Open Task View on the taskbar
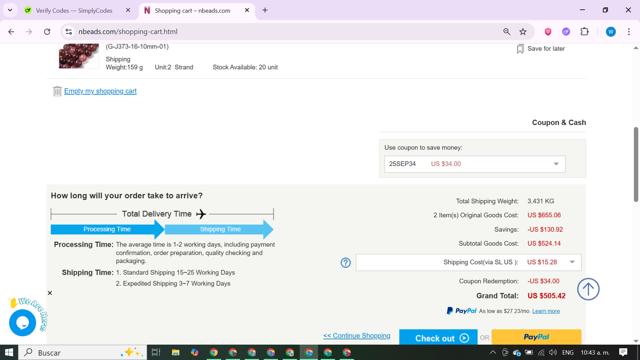 156,352
